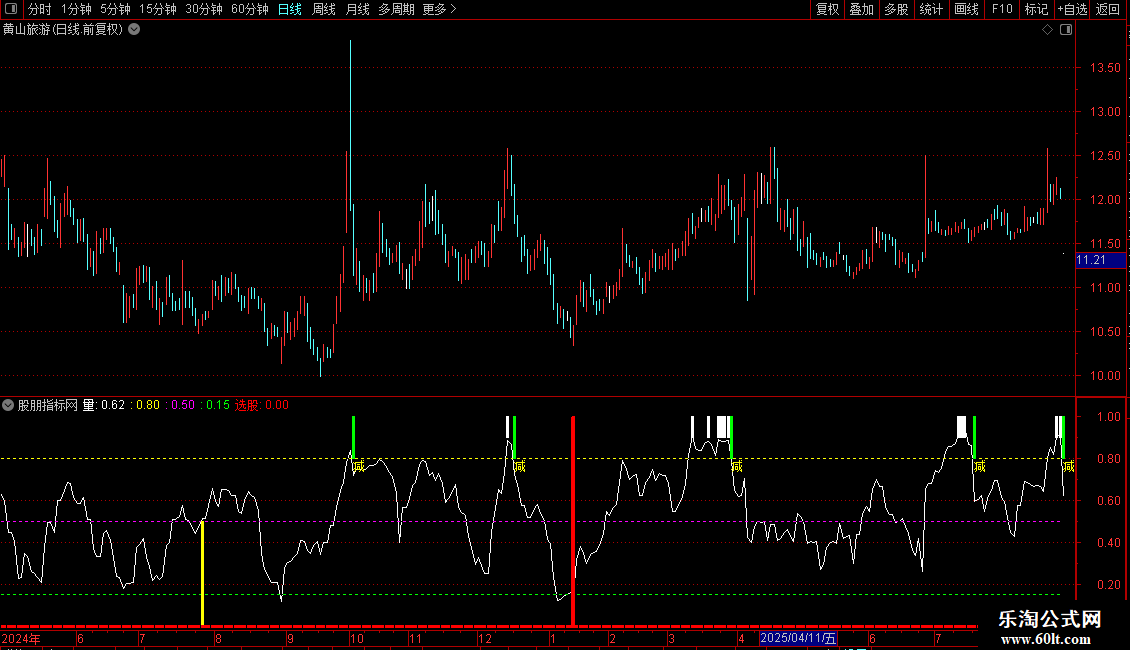Select 1分钟 period
Image resolution: width=1130 pixels, height=650 pixels.
point(76,9)
